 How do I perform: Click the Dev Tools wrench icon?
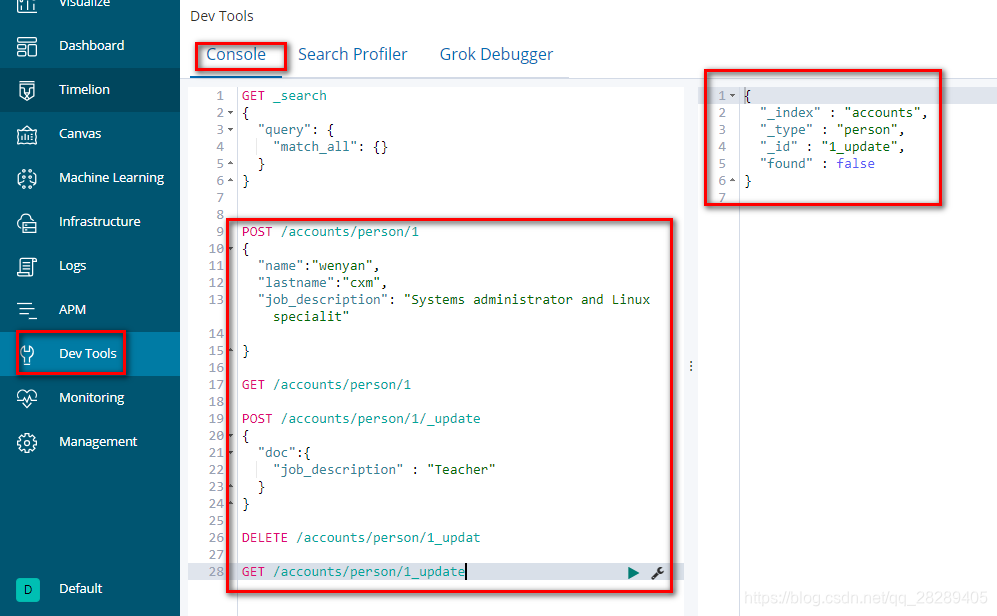pyautogui.click(x=27, y=354)
